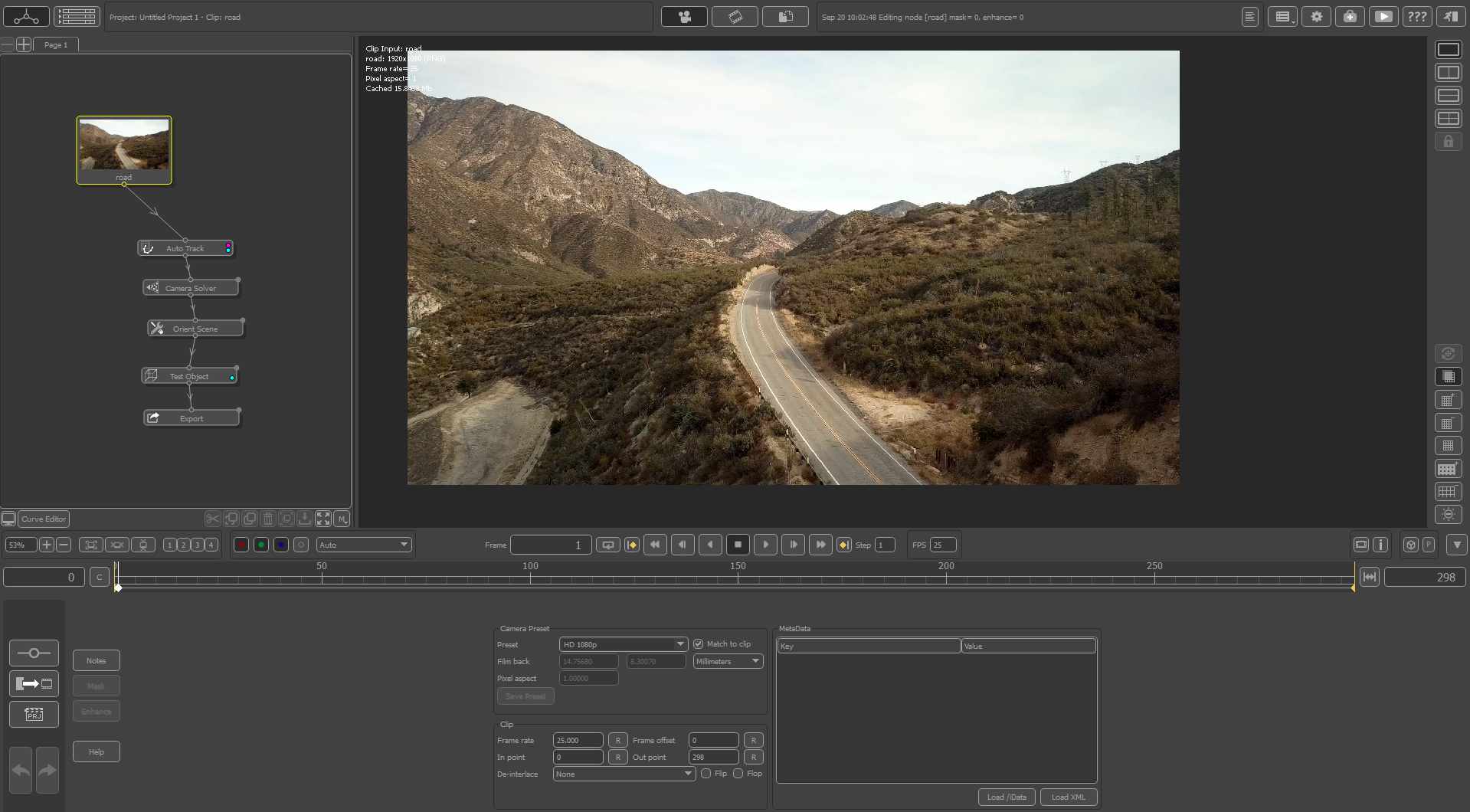Click the zoom-in plus button beside 53%

click(x=47, y=545)
